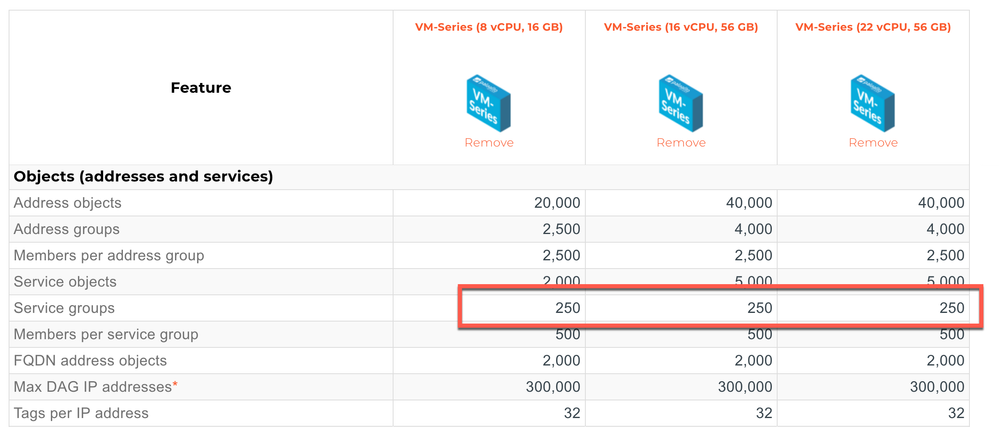
Task: Click the Max DAG IP addresses row label
Action: coord(92,386)
